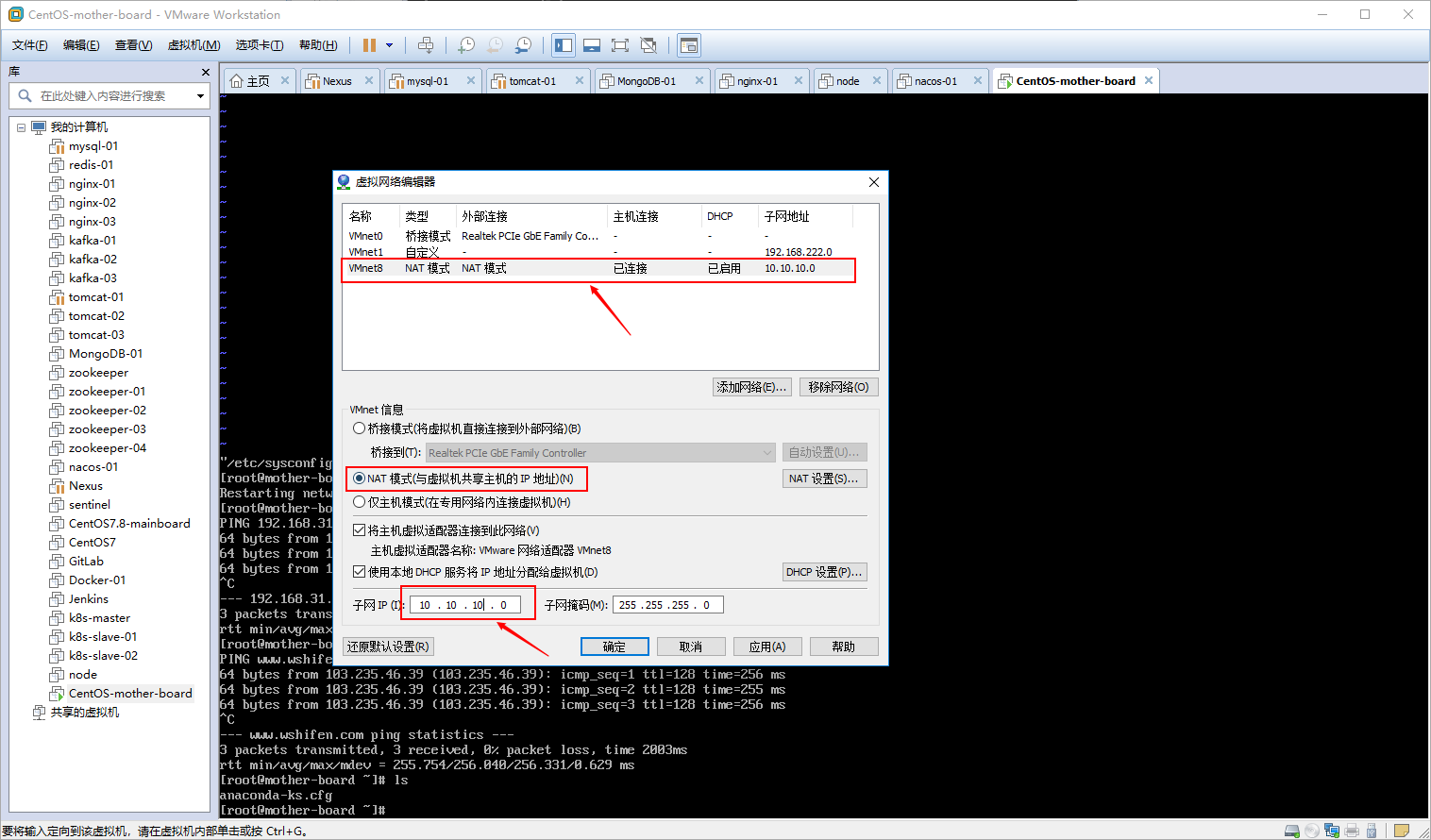Revert the VM to its snapshot

click(x=494, y=45)
